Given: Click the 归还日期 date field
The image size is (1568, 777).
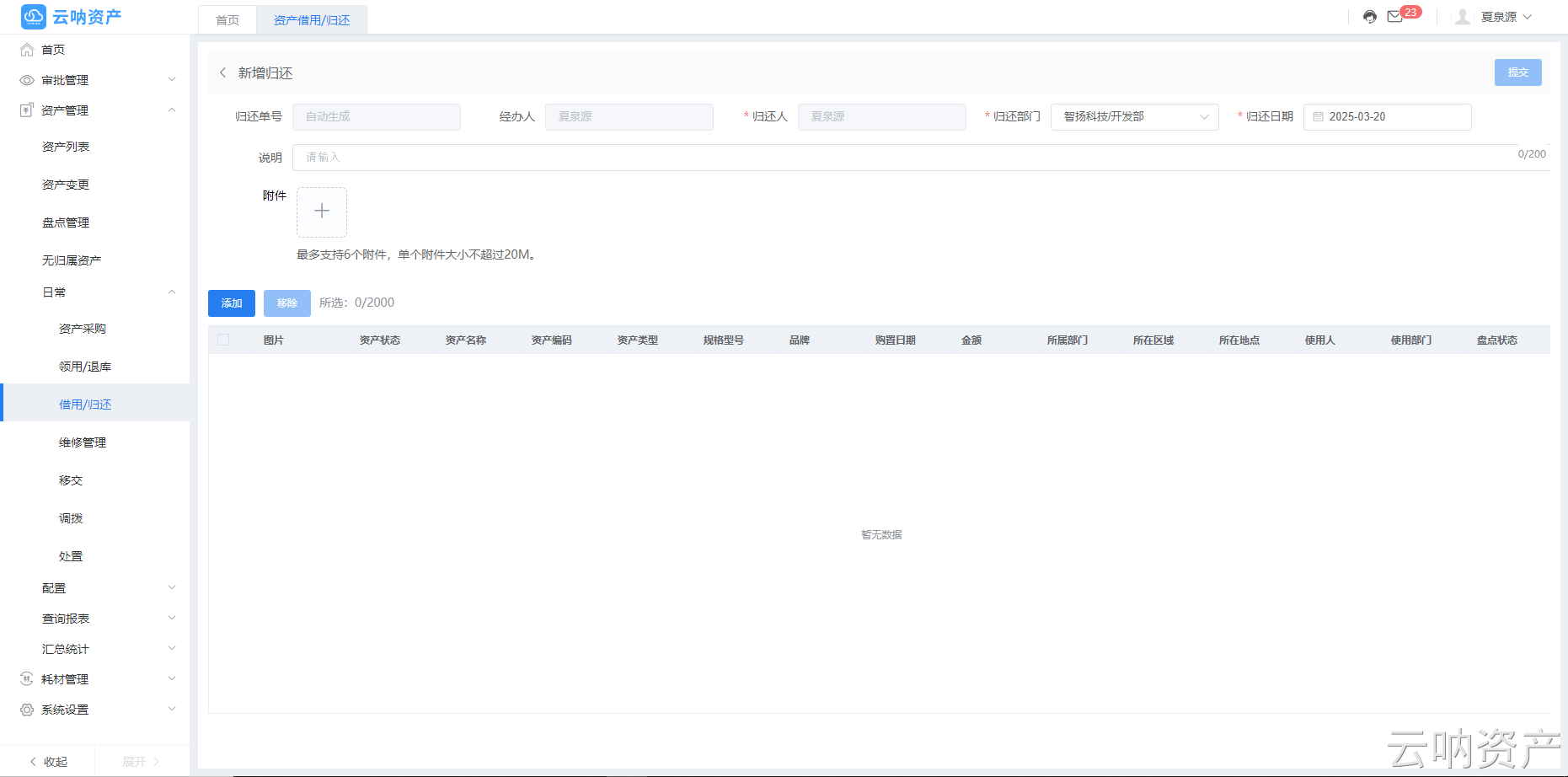Looking at the screenshot, I should 1388,117.
